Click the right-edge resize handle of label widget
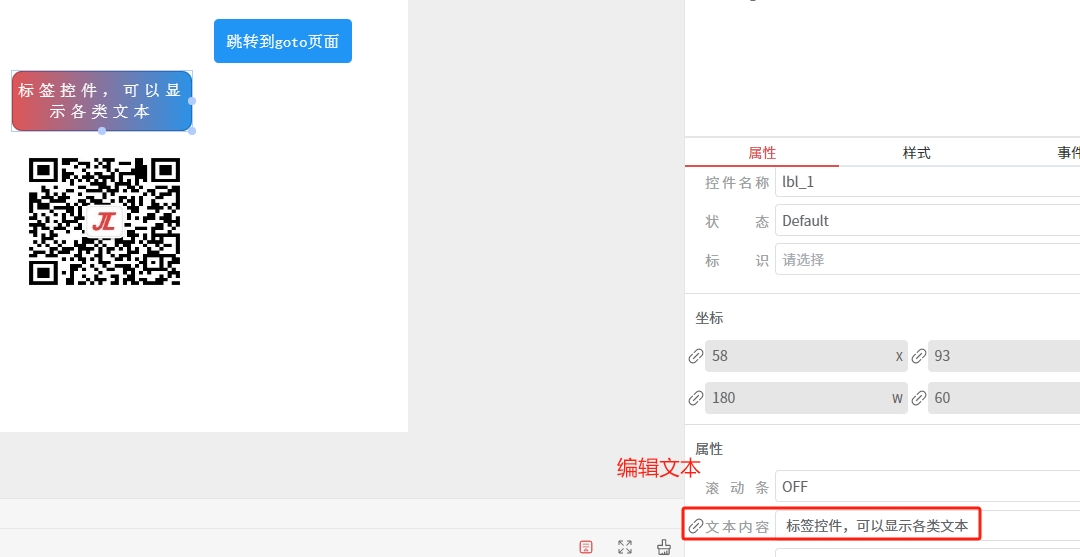 point(192,101)
